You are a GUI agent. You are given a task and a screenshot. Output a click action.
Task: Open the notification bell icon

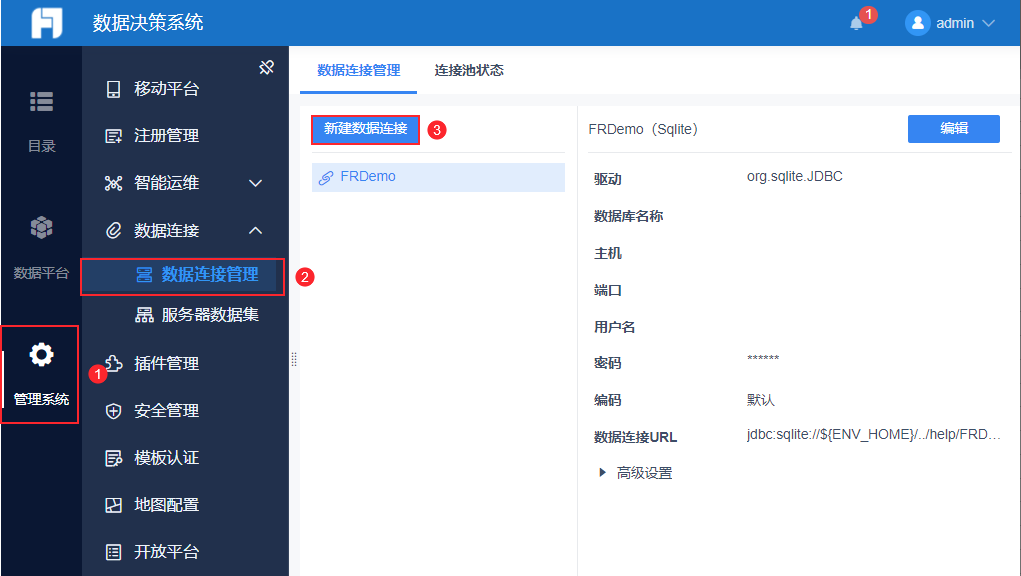click(856, 23)
